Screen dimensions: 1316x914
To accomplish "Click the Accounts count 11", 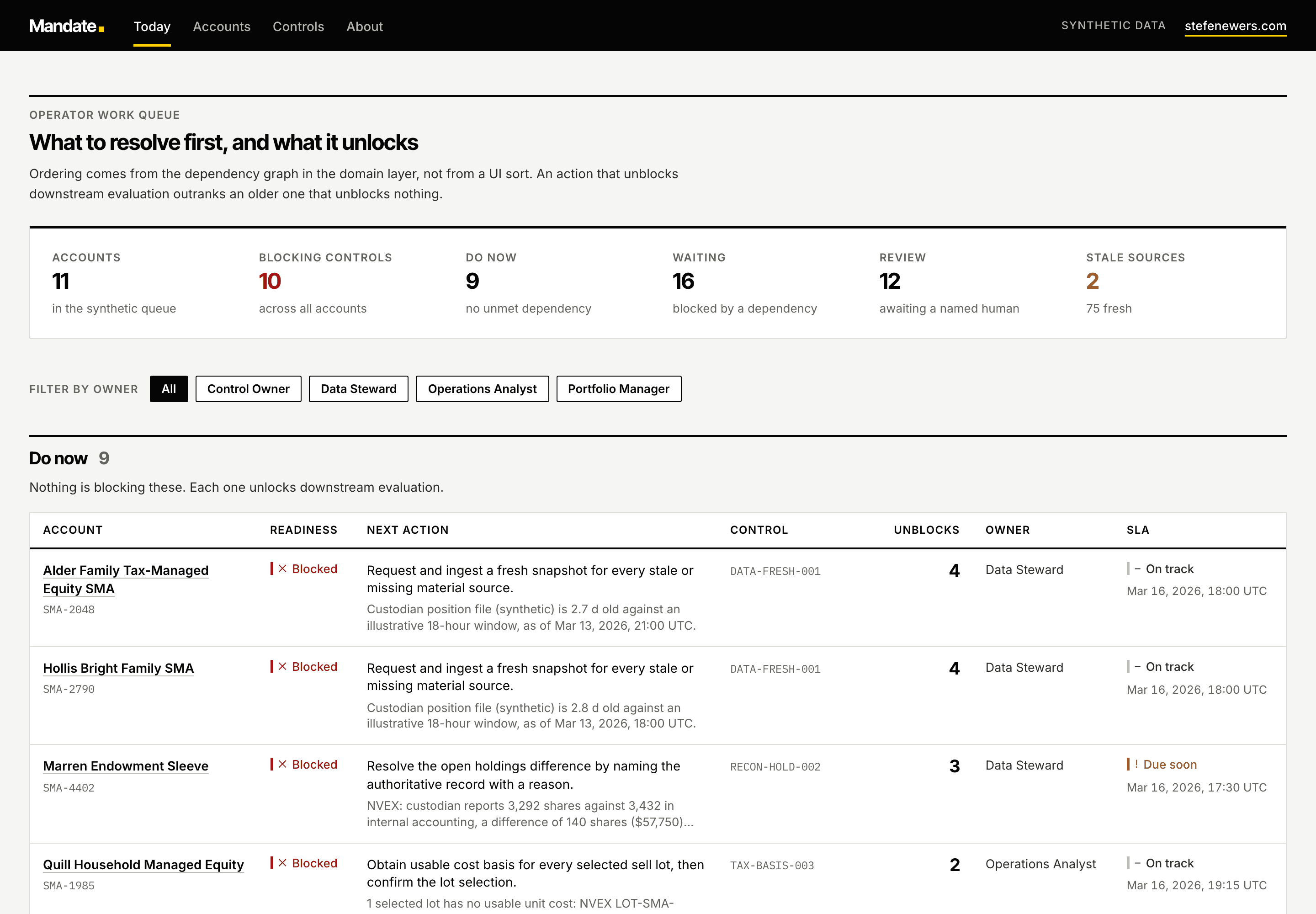I will tap(60, 281).
